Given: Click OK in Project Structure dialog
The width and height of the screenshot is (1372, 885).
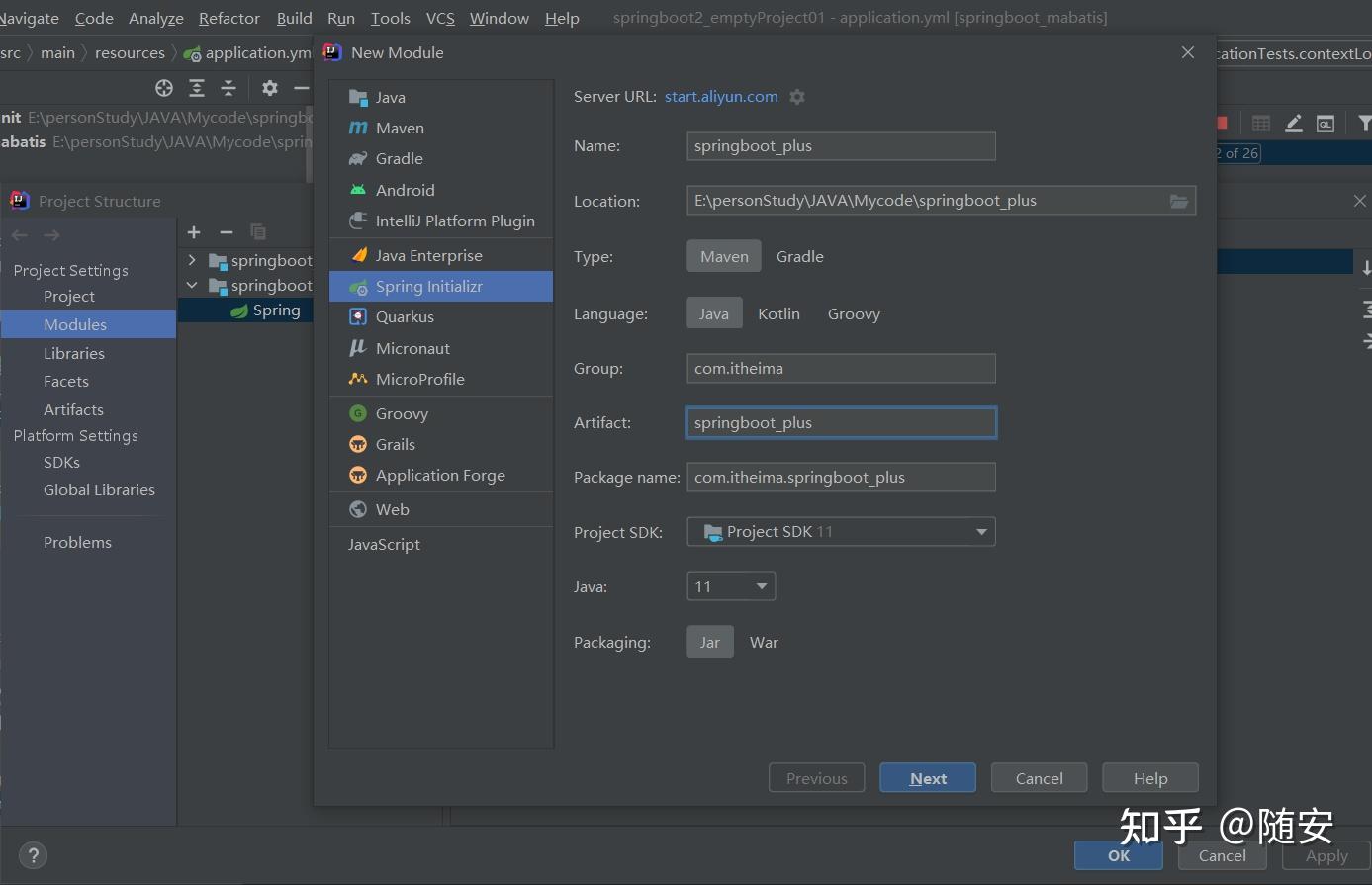Looking at the screenshot, I should coord(1119,855).
